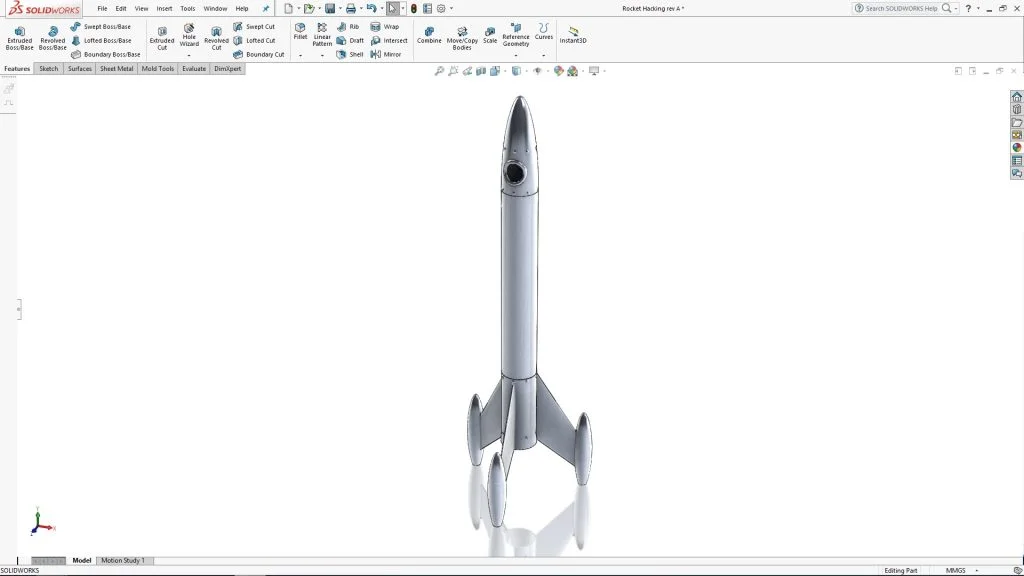1024x576 pixels.
Task: Expand the Display Style dropdown arrow
Action: pos(527,70)
